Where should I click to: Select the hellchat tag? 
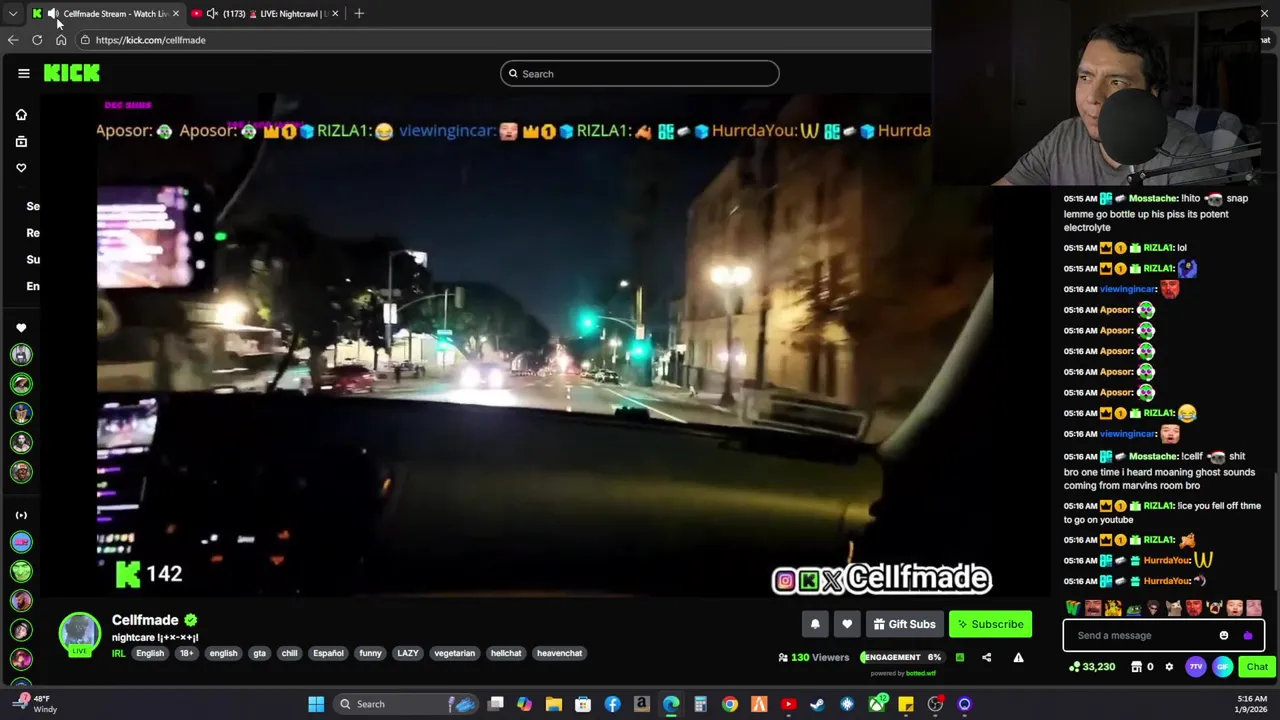[x=506, y=653]
